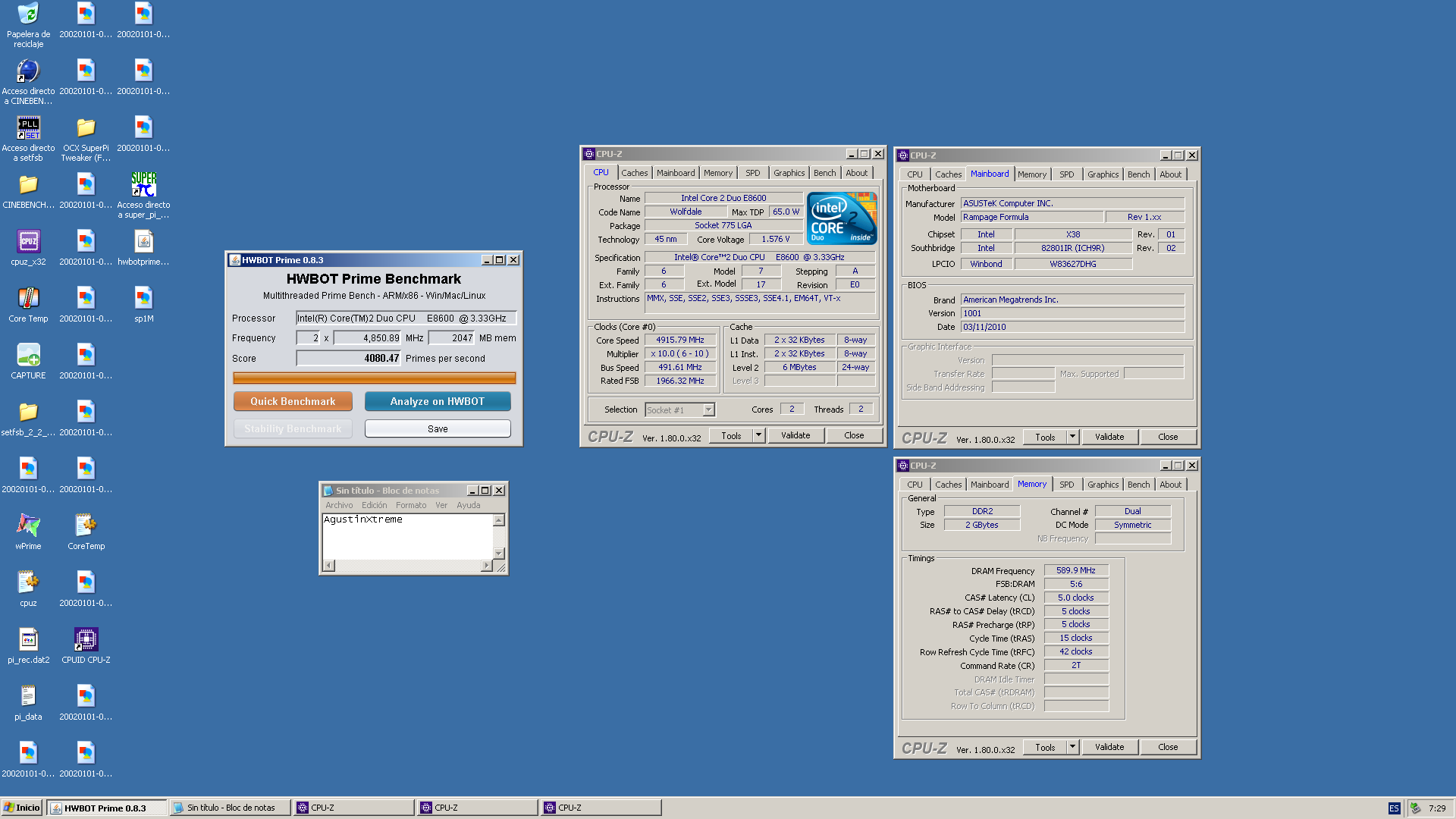Click the orange HWBOT Prime progress bar

click(375, 378)
